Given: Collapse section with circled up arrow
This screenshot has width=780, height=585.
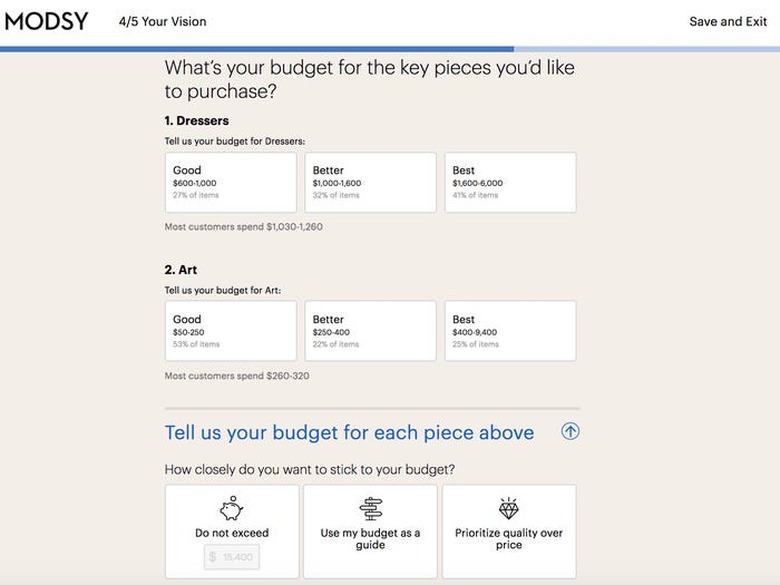Looking at the screenshot, I should pos(570,432).
